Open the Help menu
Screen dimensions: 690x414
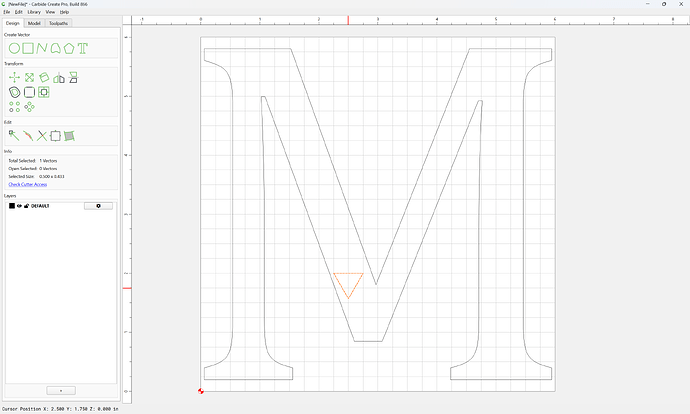click(x=64, y=12)
